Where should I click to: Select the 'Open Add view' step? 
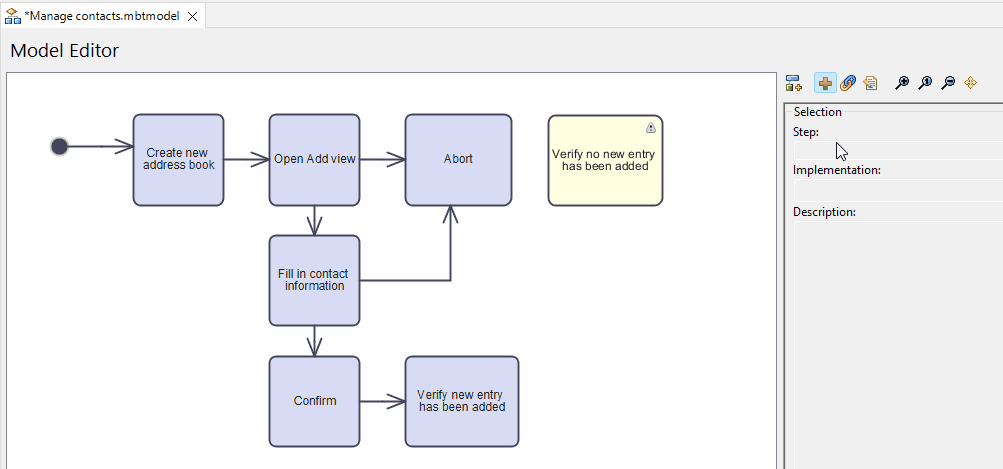click(x=314, y=160)
